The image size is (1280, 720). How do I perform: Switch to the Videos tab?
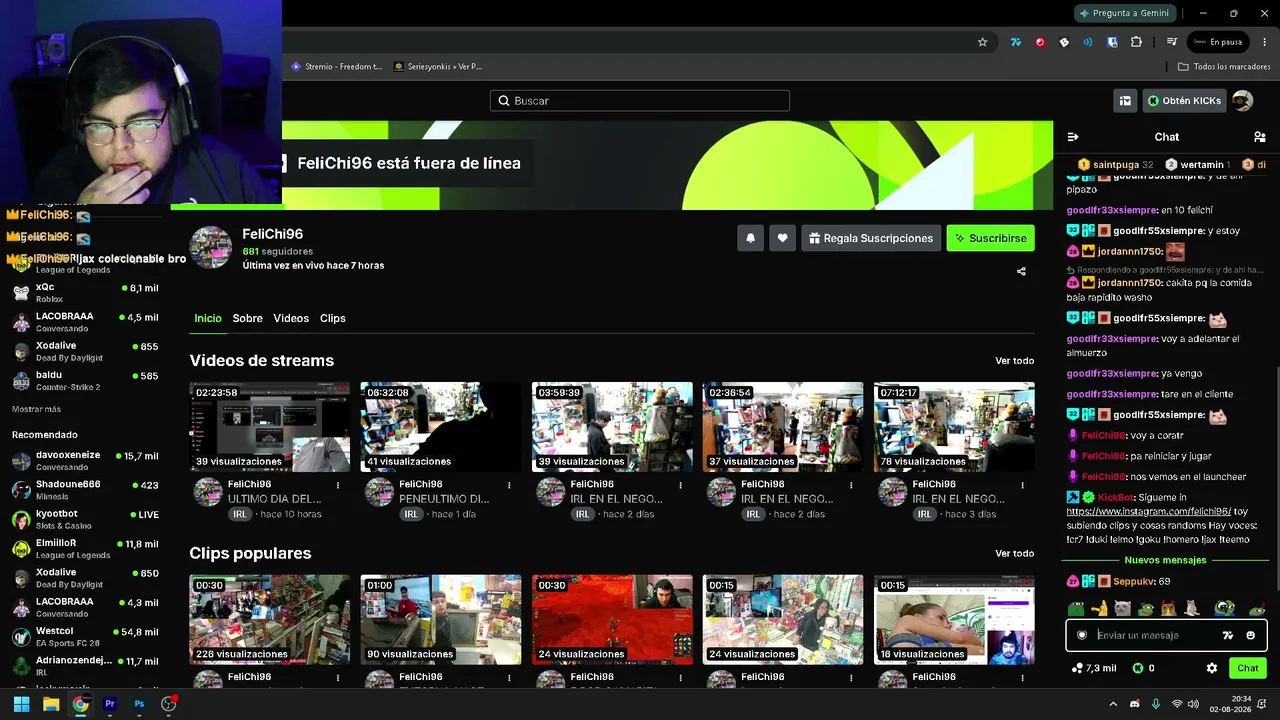pyautogui.click(x=291, y=318)
